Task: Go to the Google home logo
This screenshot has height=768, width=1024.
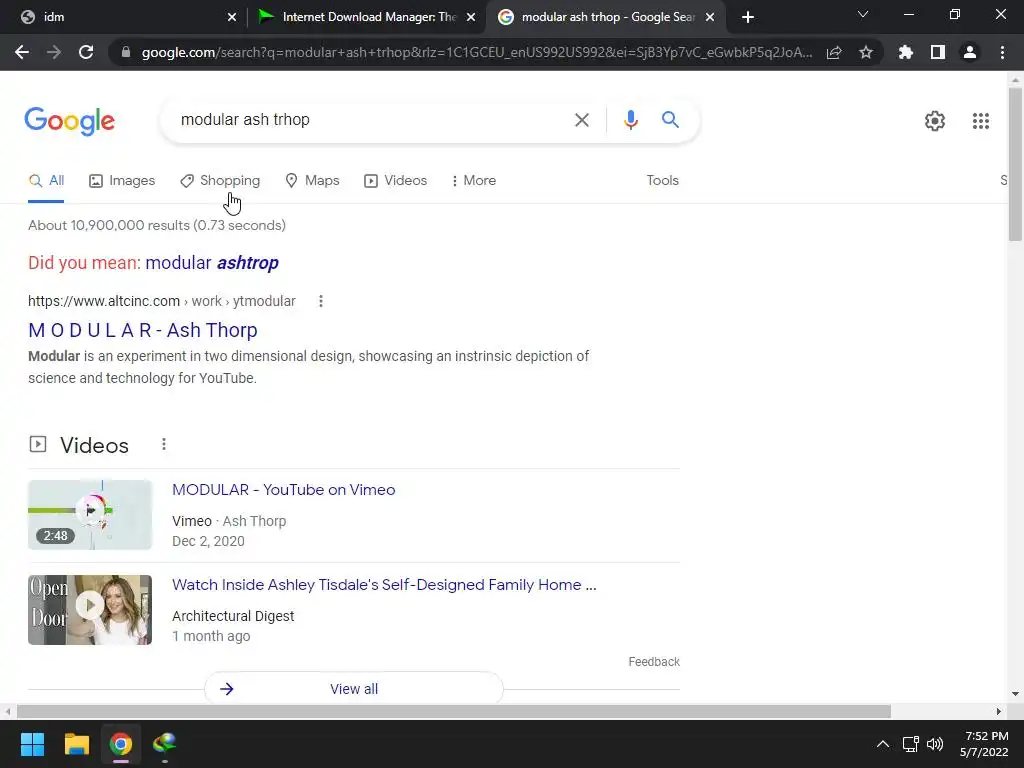Action: (70, 121)
